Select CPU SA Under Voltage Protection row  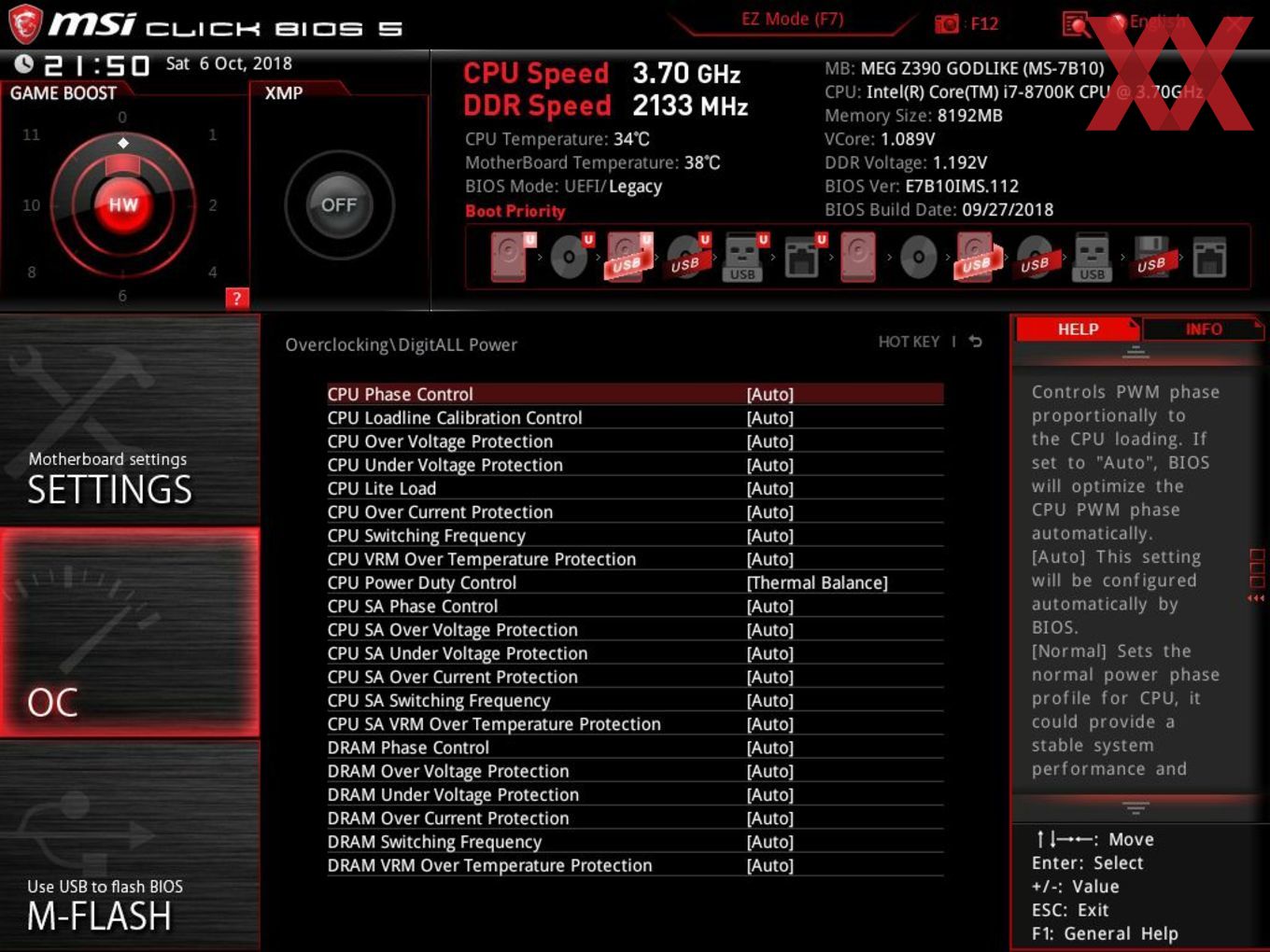(635, 653)
